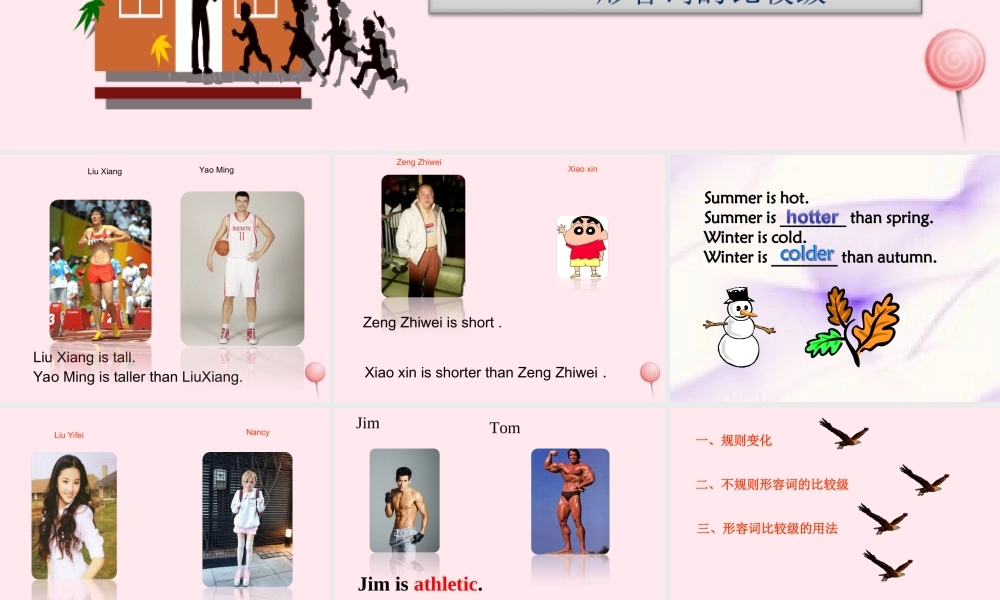Select the bodybuilder photo under Tom
This screenshot has height=600, width=1000.
coord(570,501)
